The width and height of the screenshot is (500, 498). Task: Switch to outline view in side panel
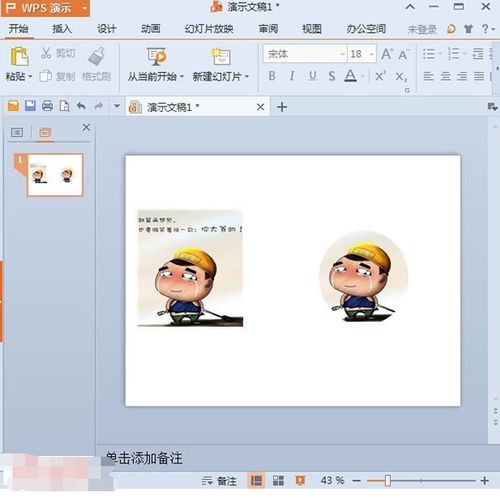click(17, 132)
